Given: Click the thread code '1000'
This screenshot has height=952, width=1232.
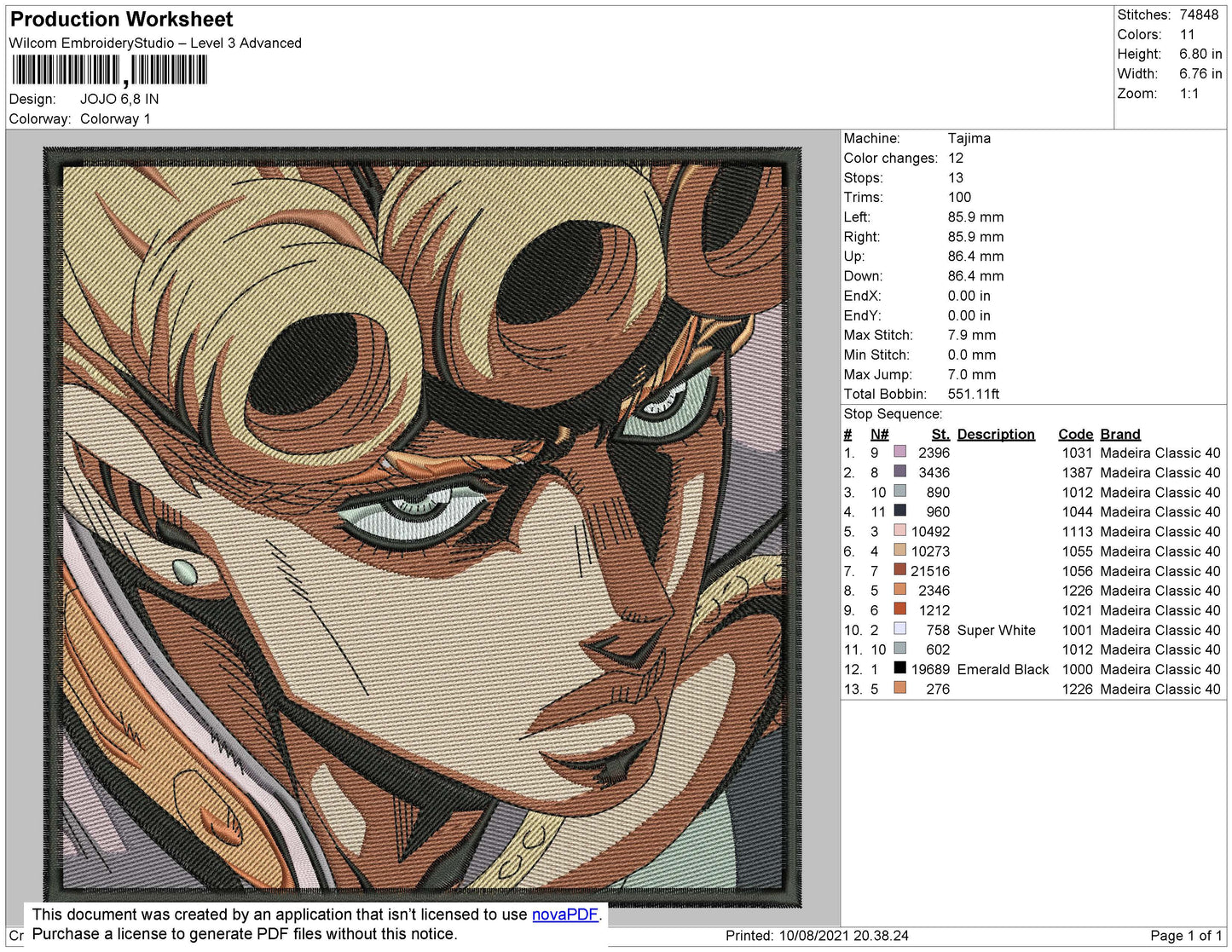Looking at the screenshot, I should [1077, 669].
